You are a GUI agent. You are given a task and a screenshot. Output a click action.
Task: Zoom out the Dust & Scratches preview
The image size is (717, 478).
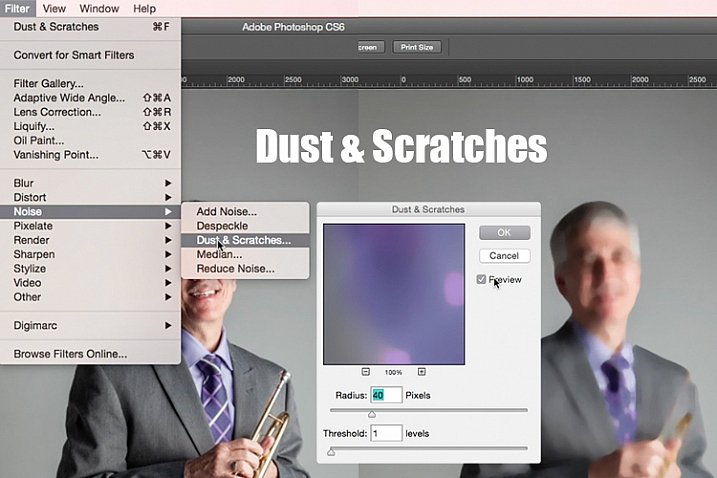pyautogui.click(x=366, y=371)
